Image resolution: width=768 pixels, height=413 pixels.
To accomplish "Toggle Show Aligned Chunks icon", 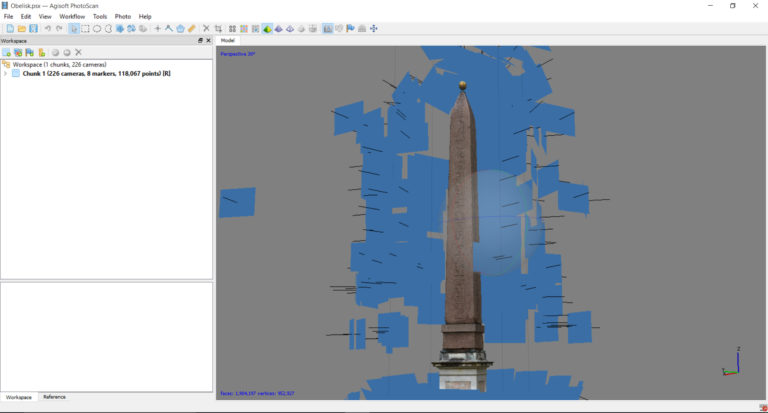I will 362,28.
